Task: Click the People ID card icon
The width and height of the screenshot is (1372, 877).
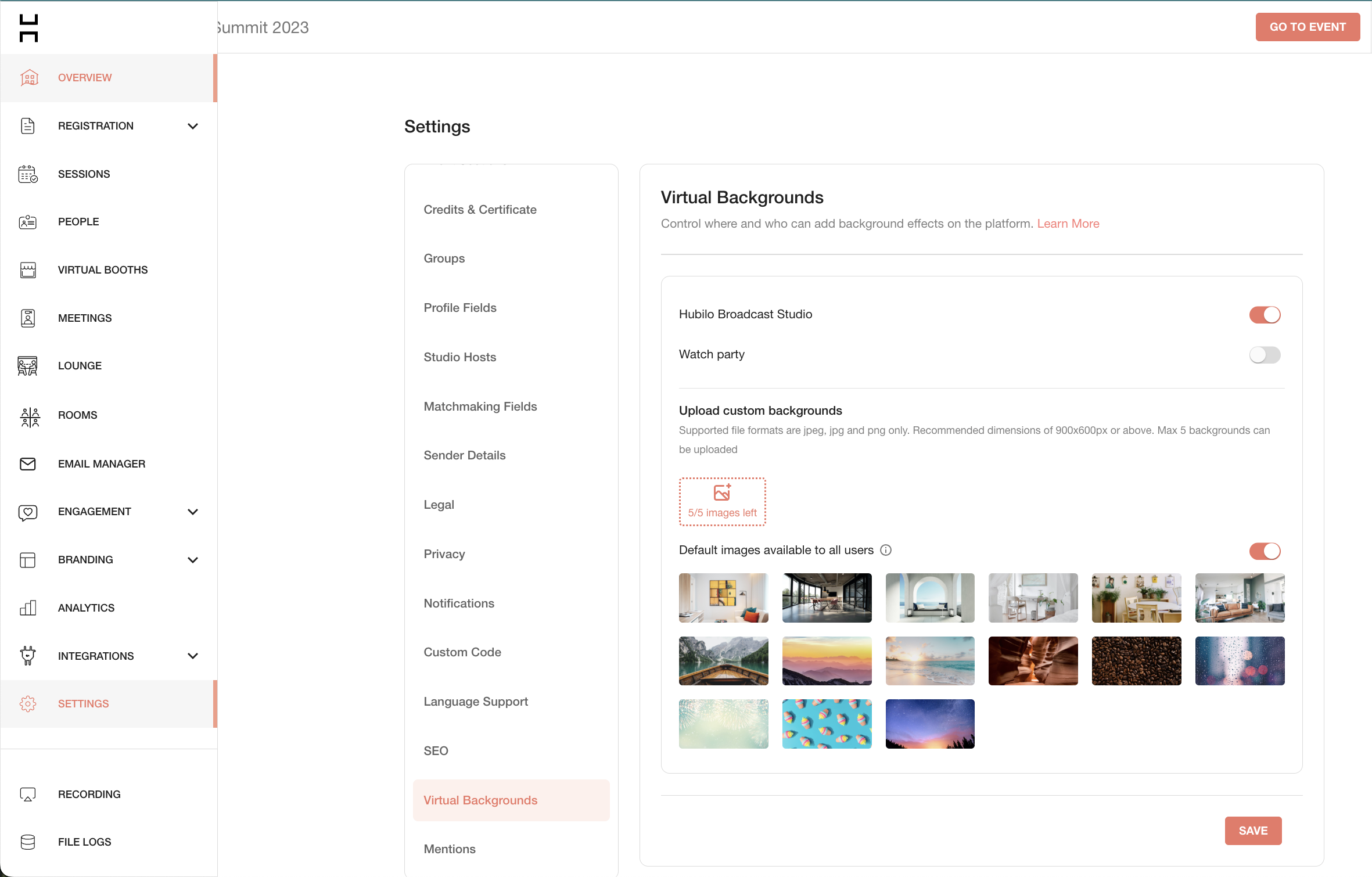Action: [x=28, y=222]
